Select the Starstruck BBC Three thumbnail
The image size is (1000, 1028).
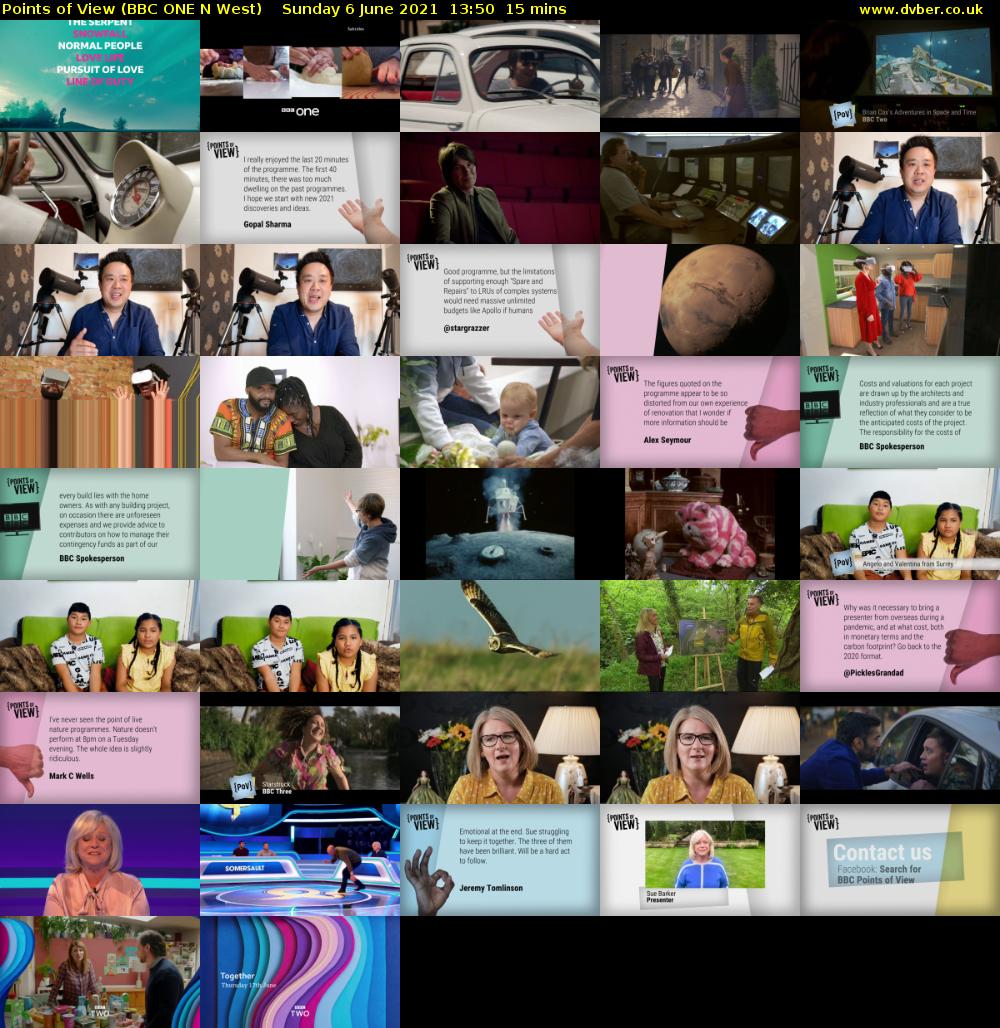(x=300, y=748)
